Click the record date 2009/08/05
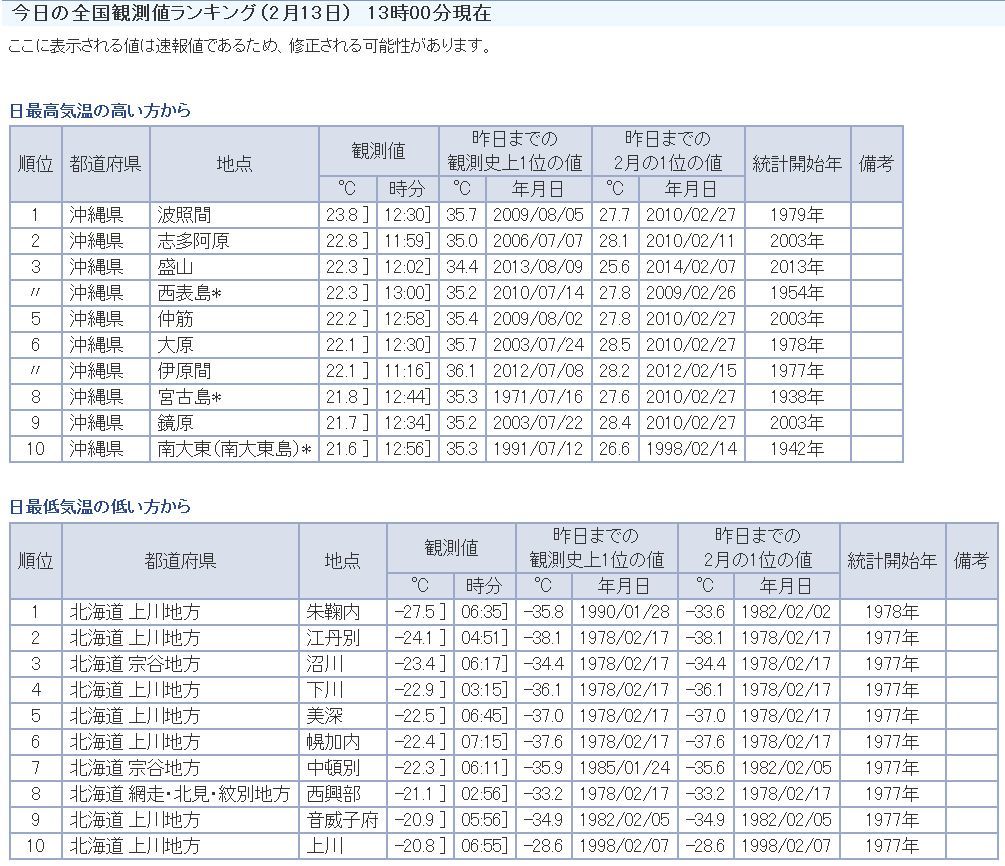The width and height of the screenshot is (1005, 866). (538, 215)
